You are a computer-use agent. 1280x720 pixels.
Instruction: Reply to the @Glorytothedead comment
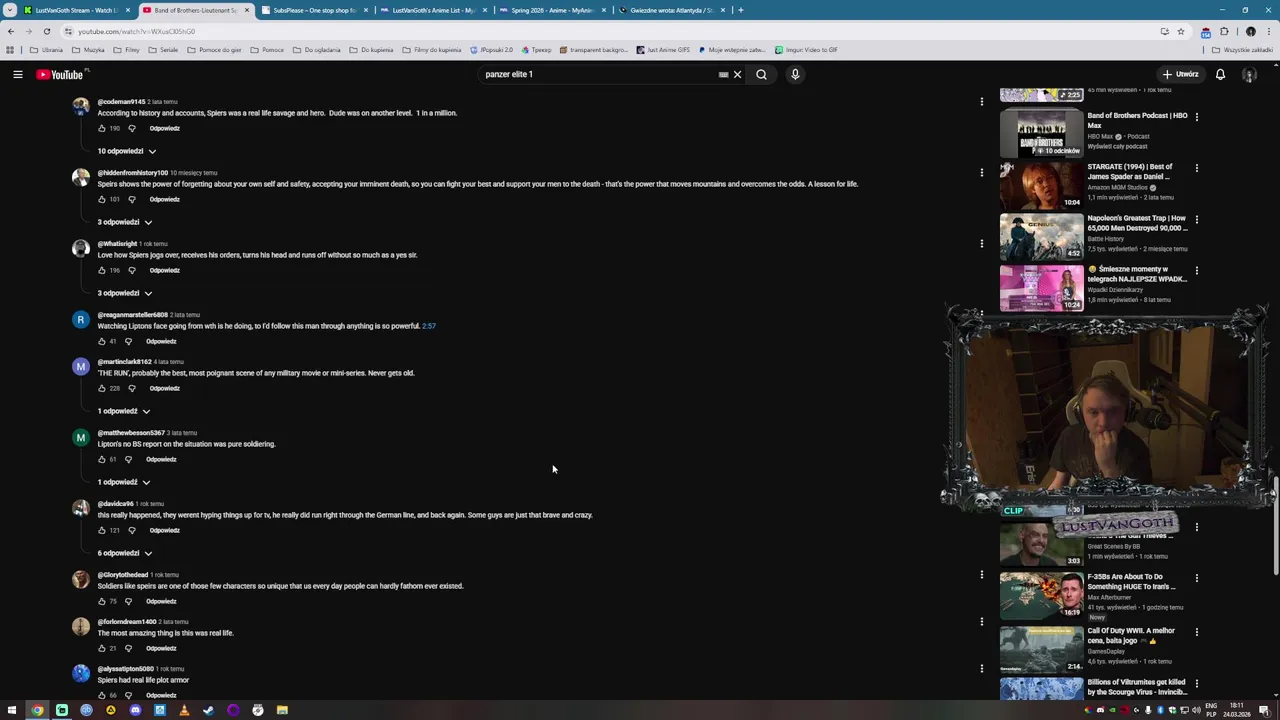point(161,601)
